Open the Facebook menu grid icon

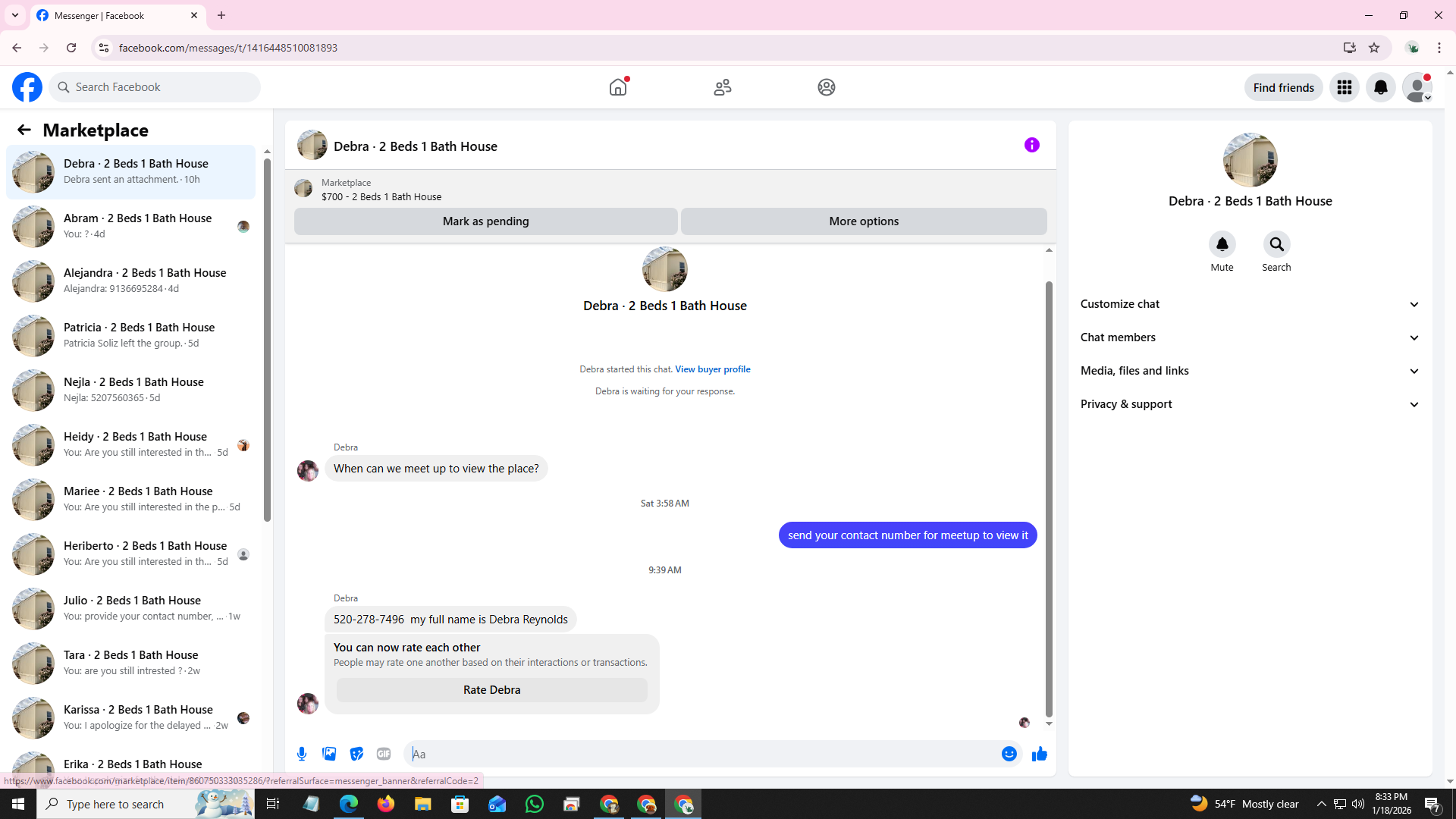pos(1345,87)
